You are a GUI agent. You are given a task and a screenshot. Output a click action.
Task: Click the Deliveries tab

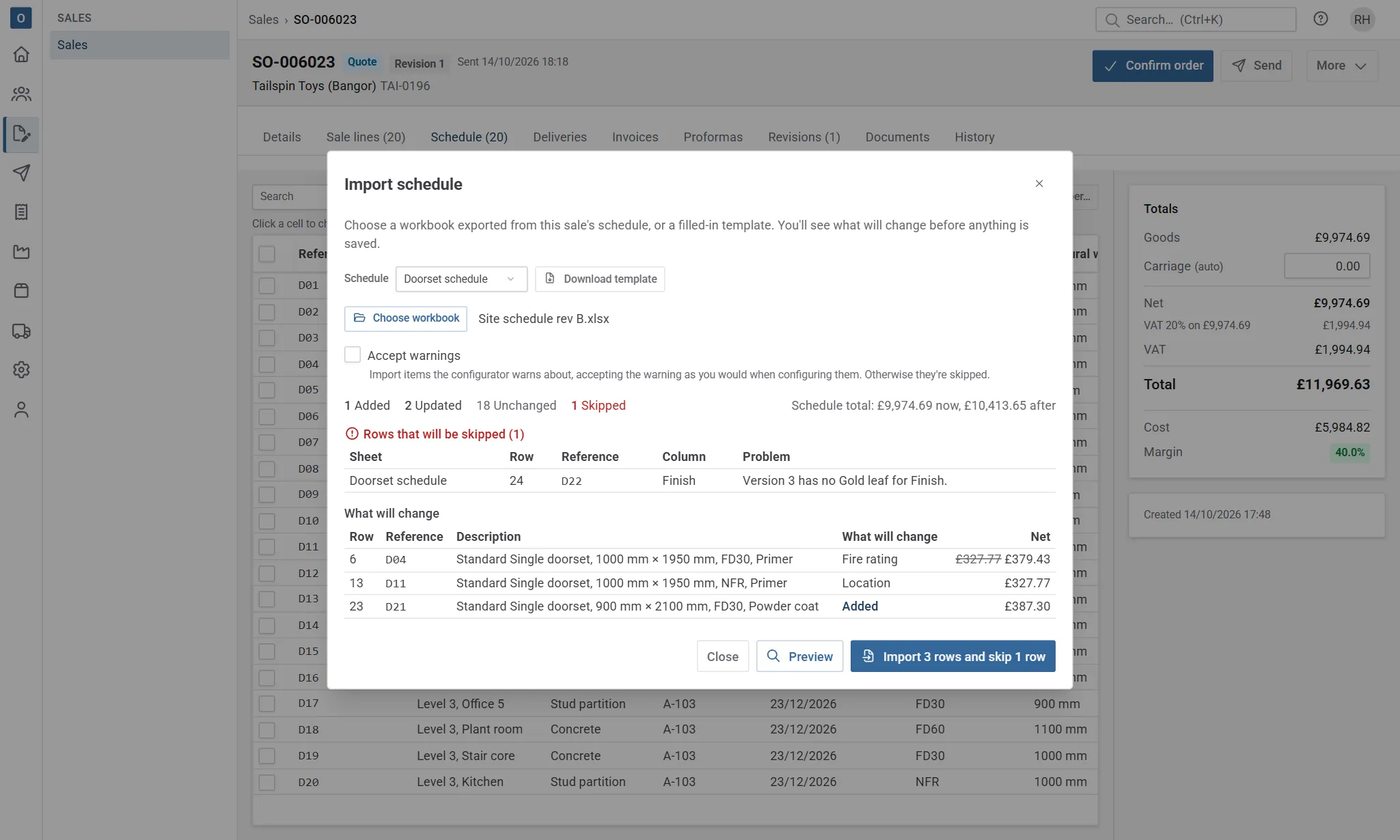tap(560, 137)
